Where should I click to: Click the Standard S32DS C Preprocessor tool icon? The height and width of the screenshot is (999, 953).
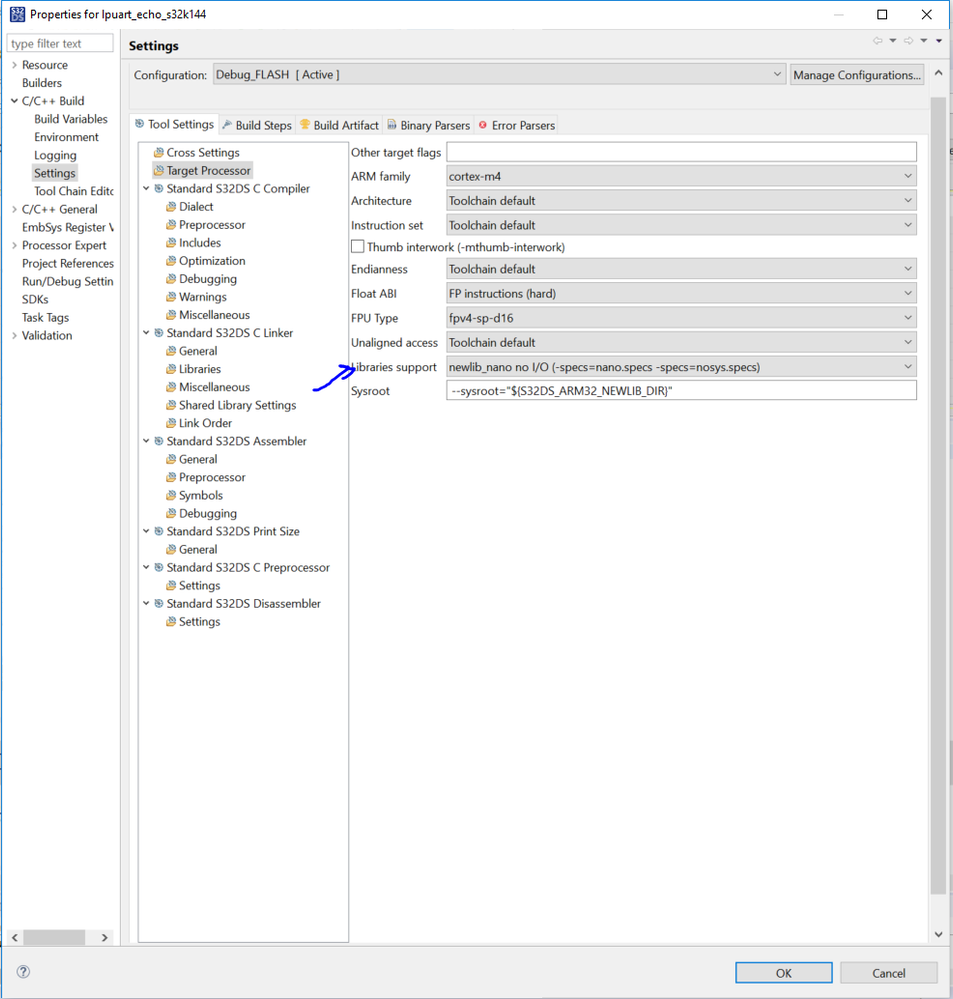coord(159,567)
